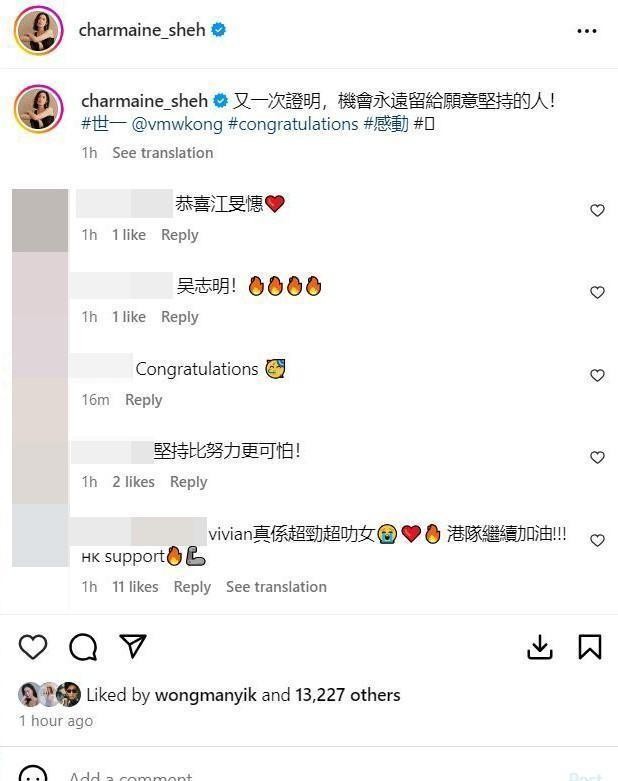Open the @vmwkong mention link

tap(177, 124)
